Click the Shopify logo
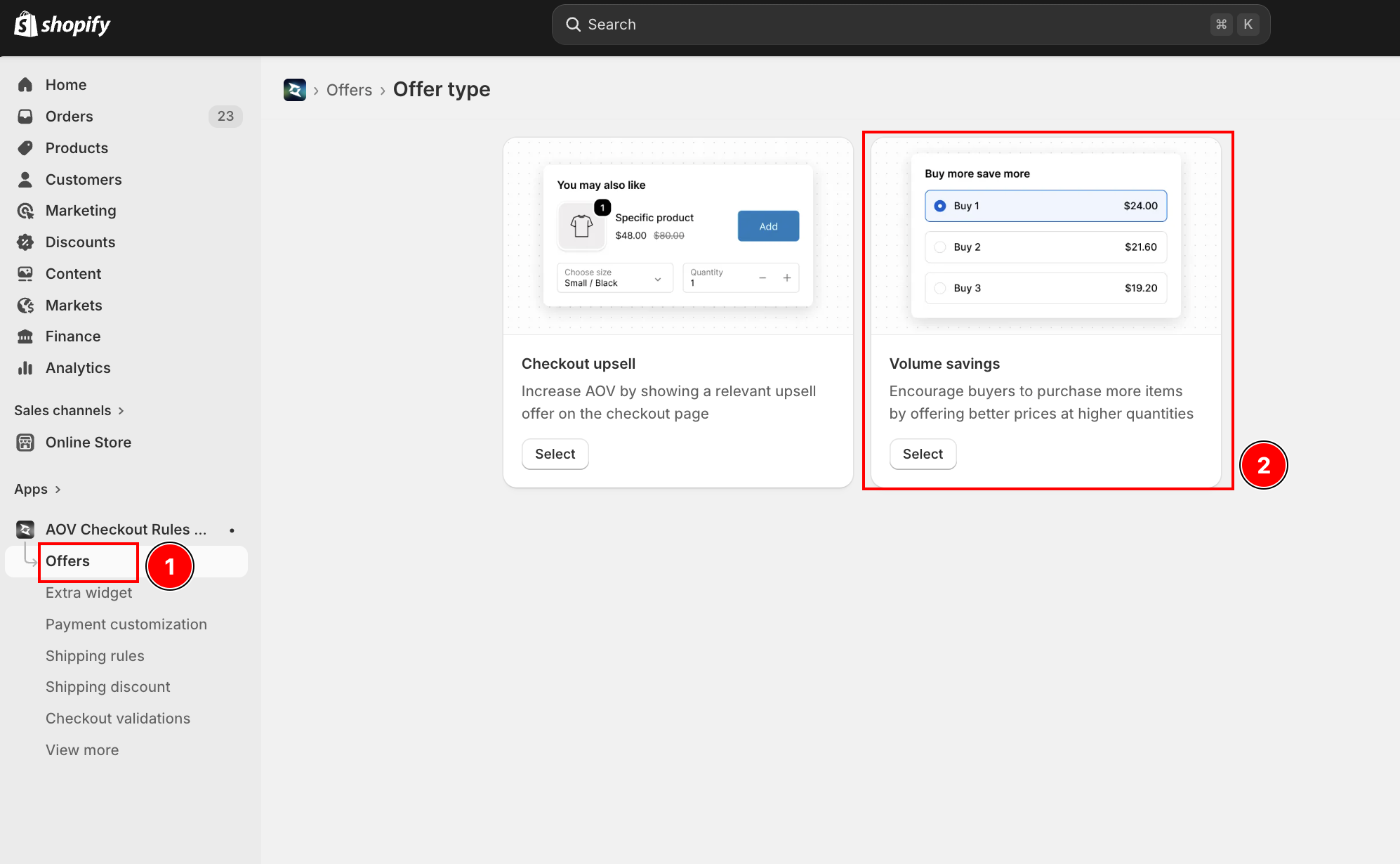The image size is (1400, 864). coord(62,25)
